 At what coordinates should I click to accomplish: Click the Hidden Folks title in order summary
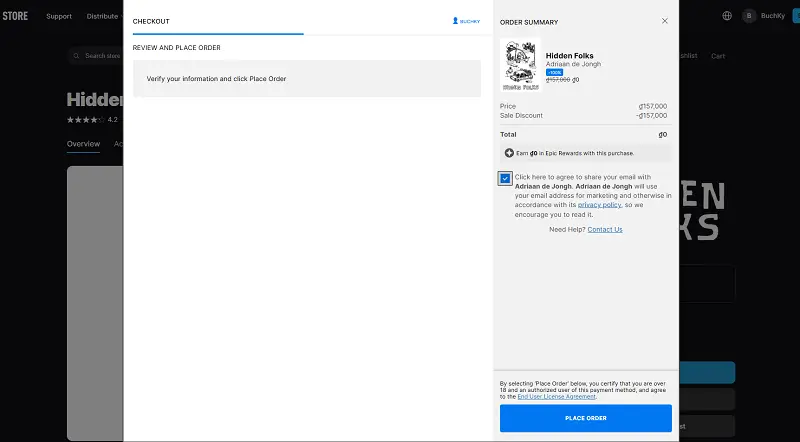[572, 54]
